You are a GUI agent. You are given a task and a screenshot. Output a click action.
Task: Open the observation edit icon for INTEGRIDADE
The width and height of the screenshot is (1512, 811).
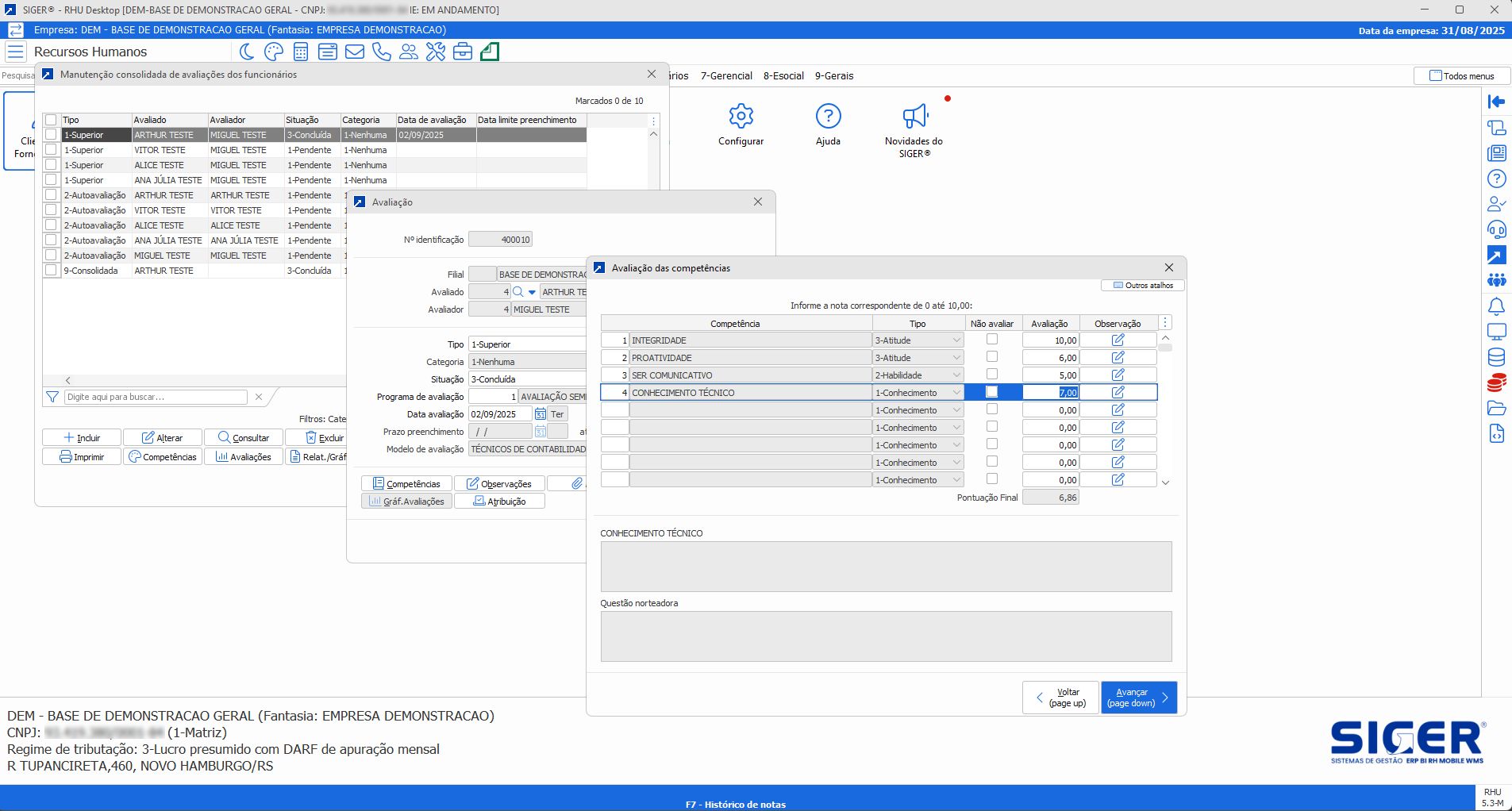tap(1118, 340)
